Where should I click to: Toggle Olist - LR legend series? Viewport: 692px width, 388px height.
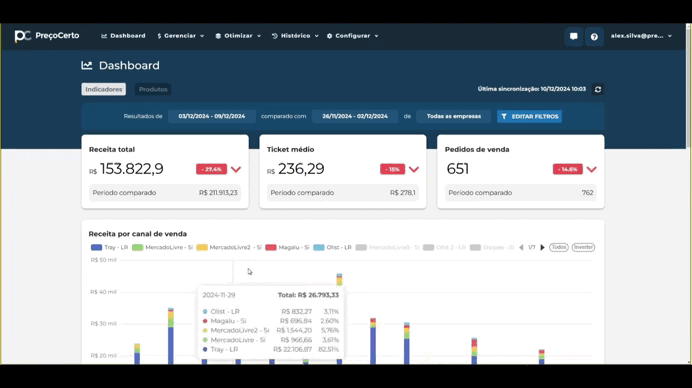click(x=332, y=247)
